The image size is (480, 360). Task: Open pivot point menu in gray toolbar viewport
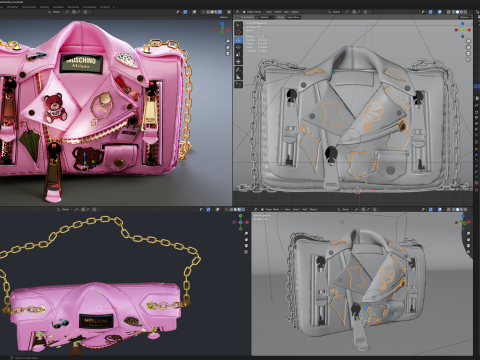(x=347, y=12)
